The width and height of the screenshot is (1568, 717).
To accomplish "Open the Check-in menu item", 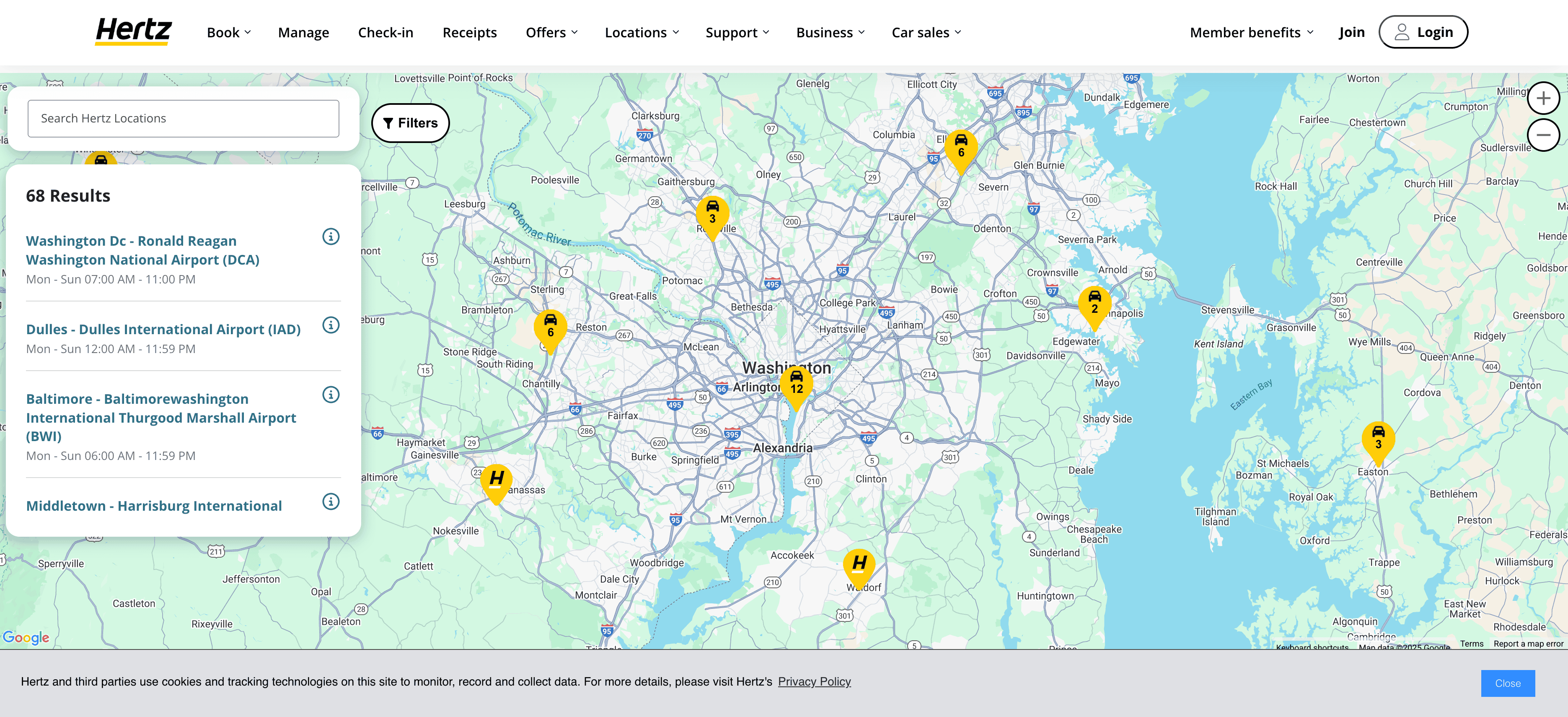I will coord(386,32).
